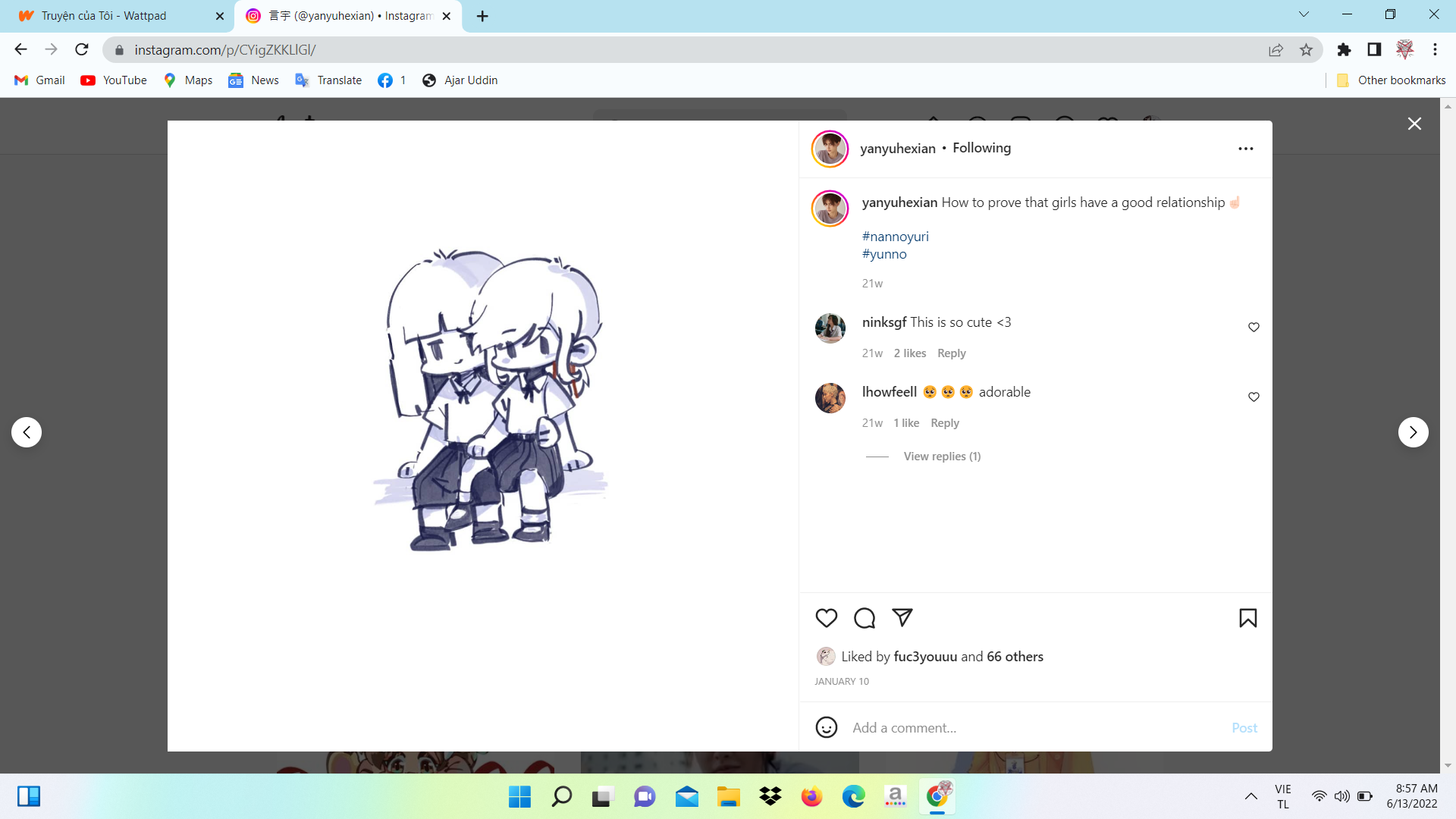This screenshot has width=1456, height=819.
Task: Bookmark this page with the star
Action: pyautogui.click(x=1306, y=50)
